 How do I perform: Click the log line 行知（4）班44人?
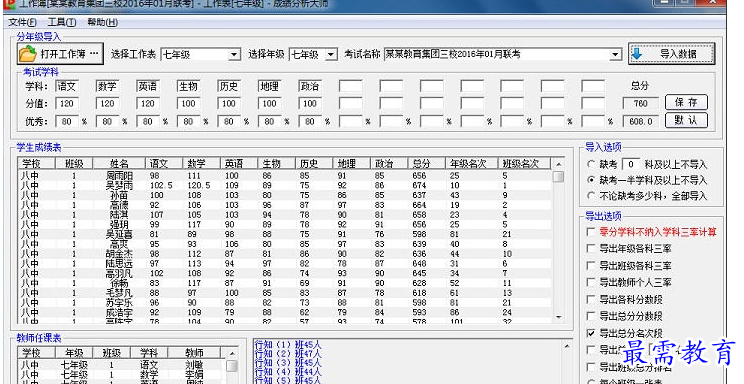(288, 372)
